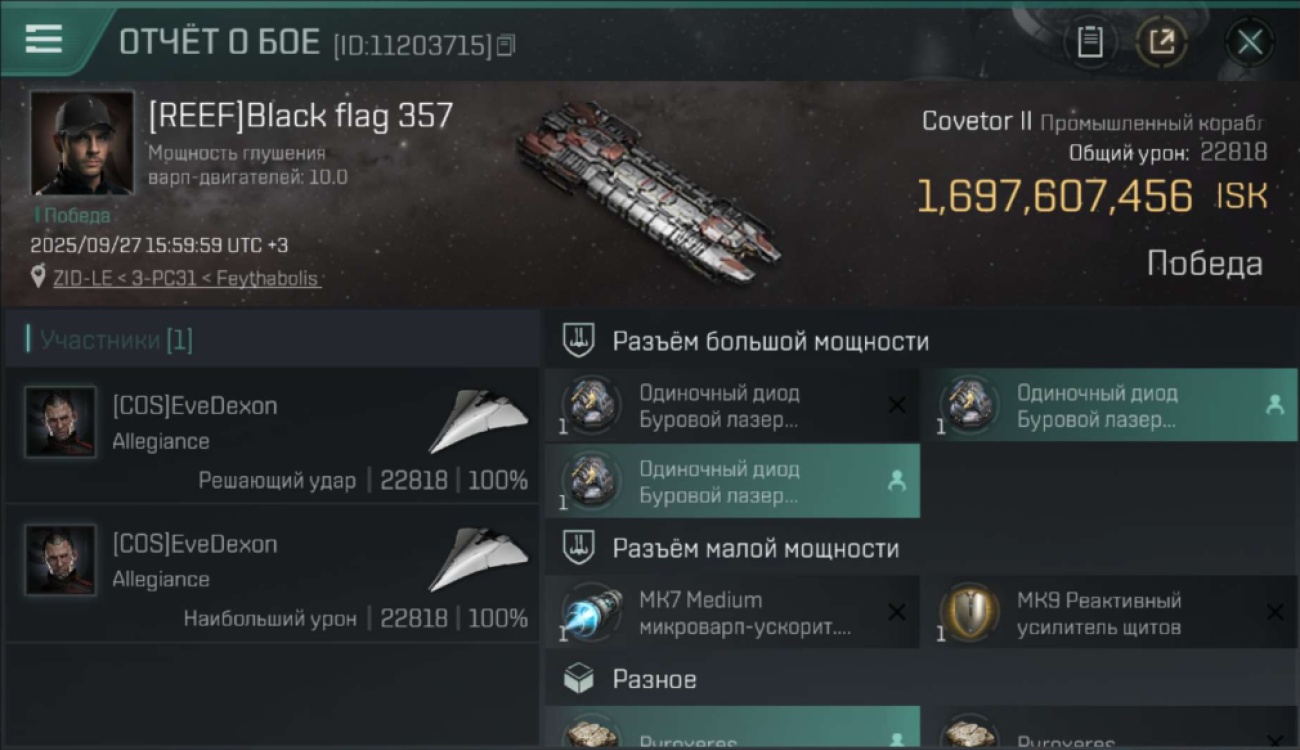Open EveDexon's portrait in the Решающий удар row
The width and height of the screenshot is (1300, 750).
pos(61,422)
